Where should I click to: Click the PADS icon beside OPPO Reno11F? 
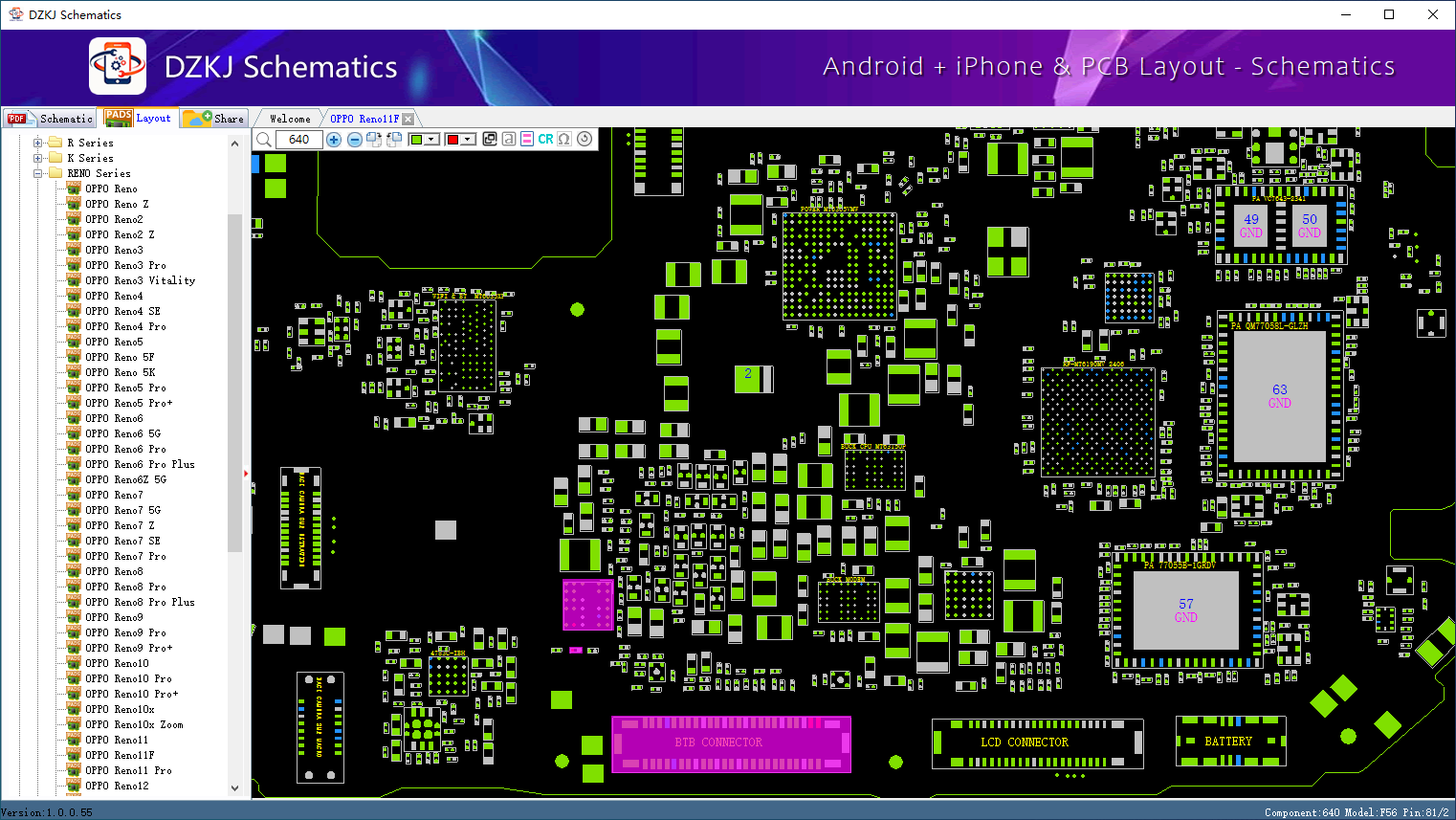tap(74, 755)
